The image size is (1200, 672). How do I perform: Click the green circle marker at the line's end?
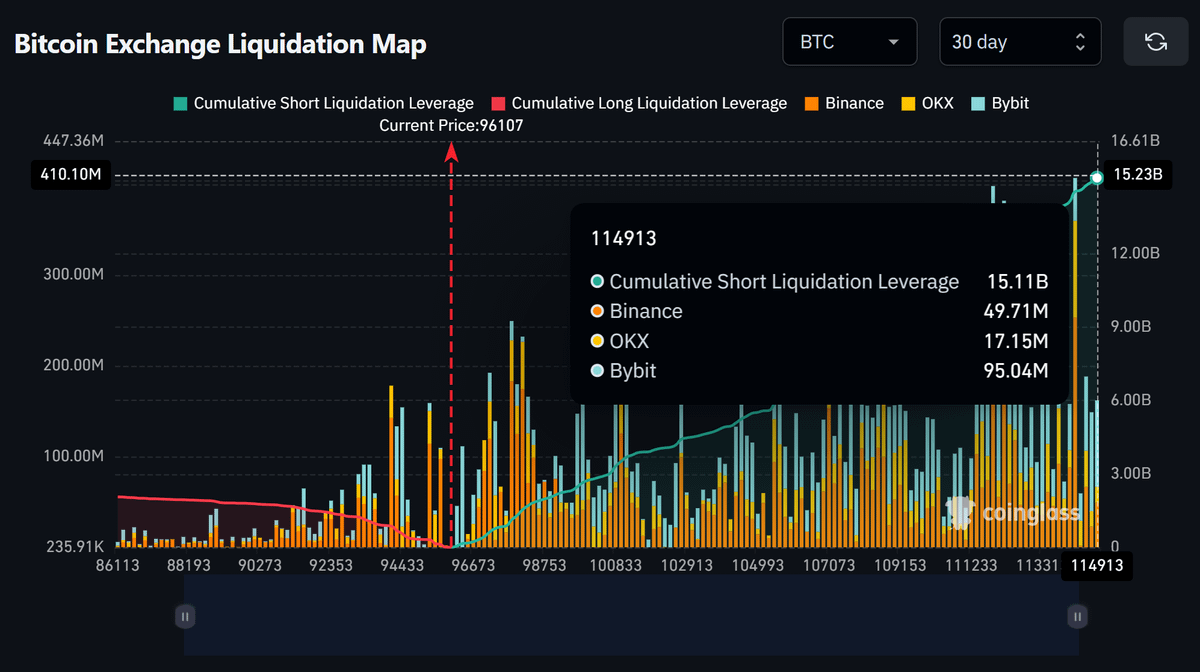1096,177
